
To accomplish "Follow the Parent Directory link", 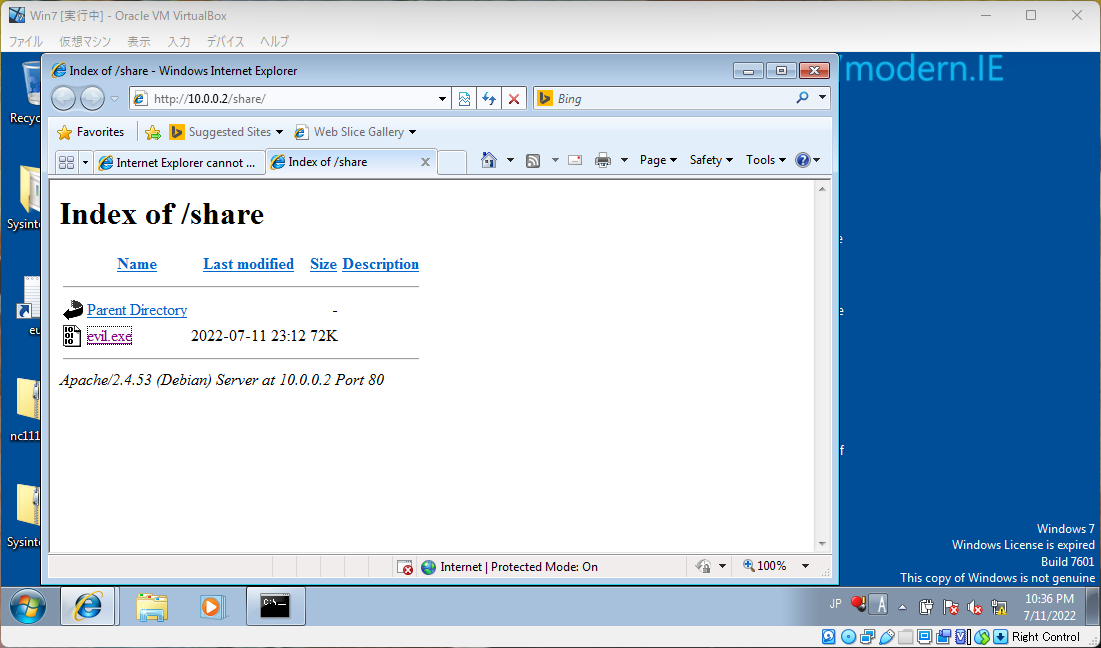I will click(137, 310).
